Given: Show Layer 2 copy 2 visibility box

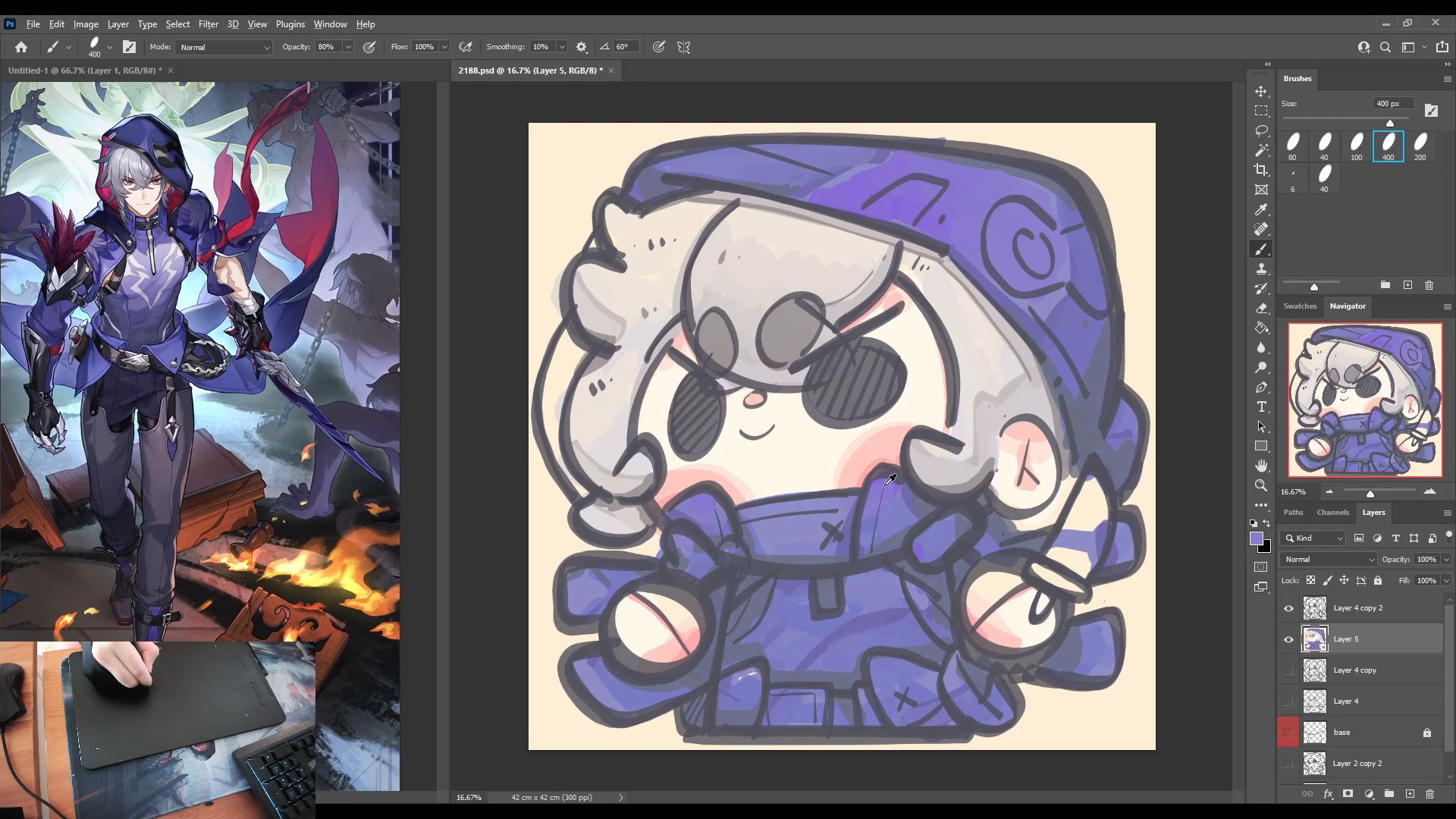Looking at the screenshot, I should pos(1288,764).
